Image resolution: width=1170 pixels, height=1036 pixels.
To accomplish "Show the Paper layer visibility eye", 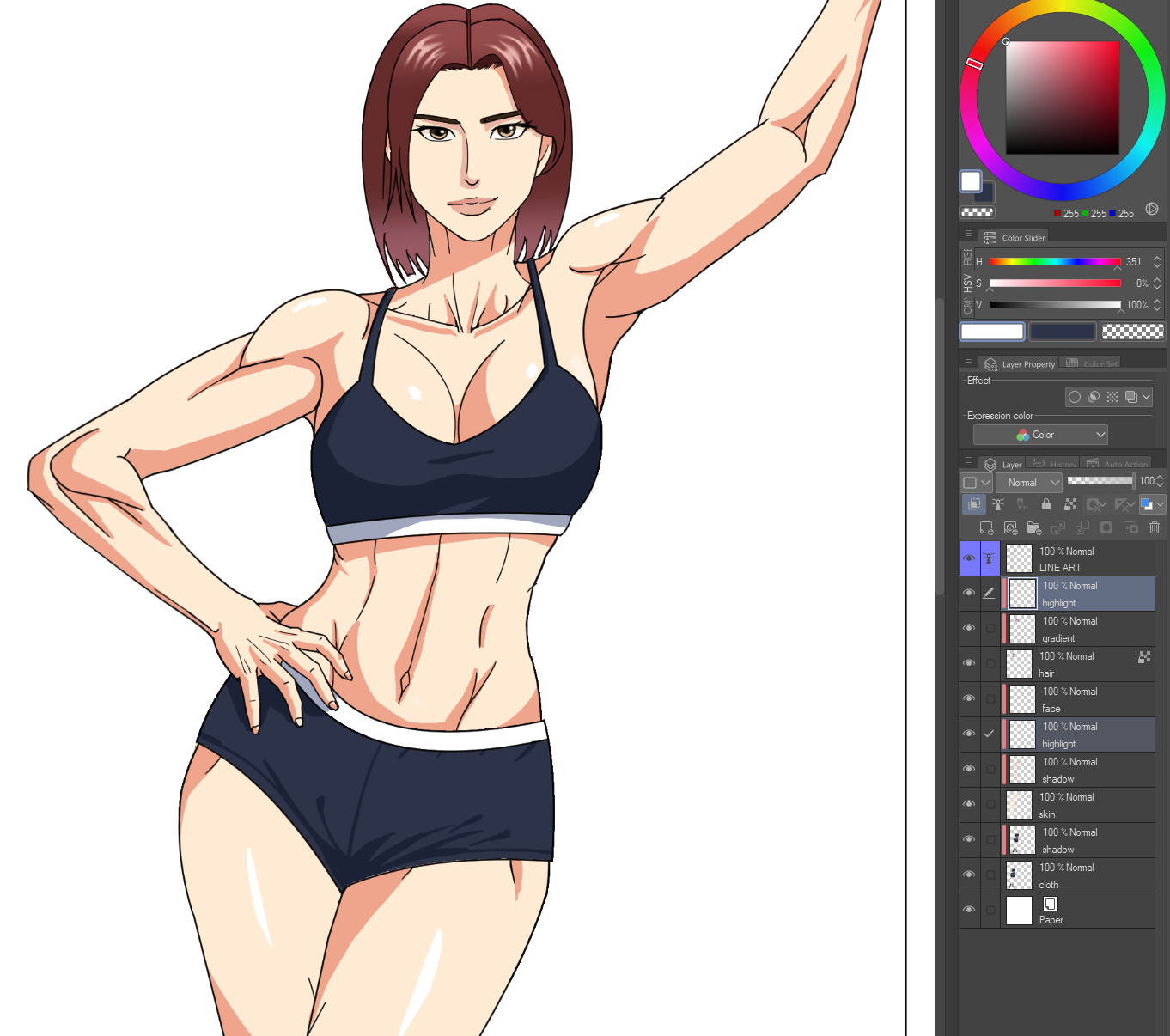I will pyautogui.click(x=969, y=910).
